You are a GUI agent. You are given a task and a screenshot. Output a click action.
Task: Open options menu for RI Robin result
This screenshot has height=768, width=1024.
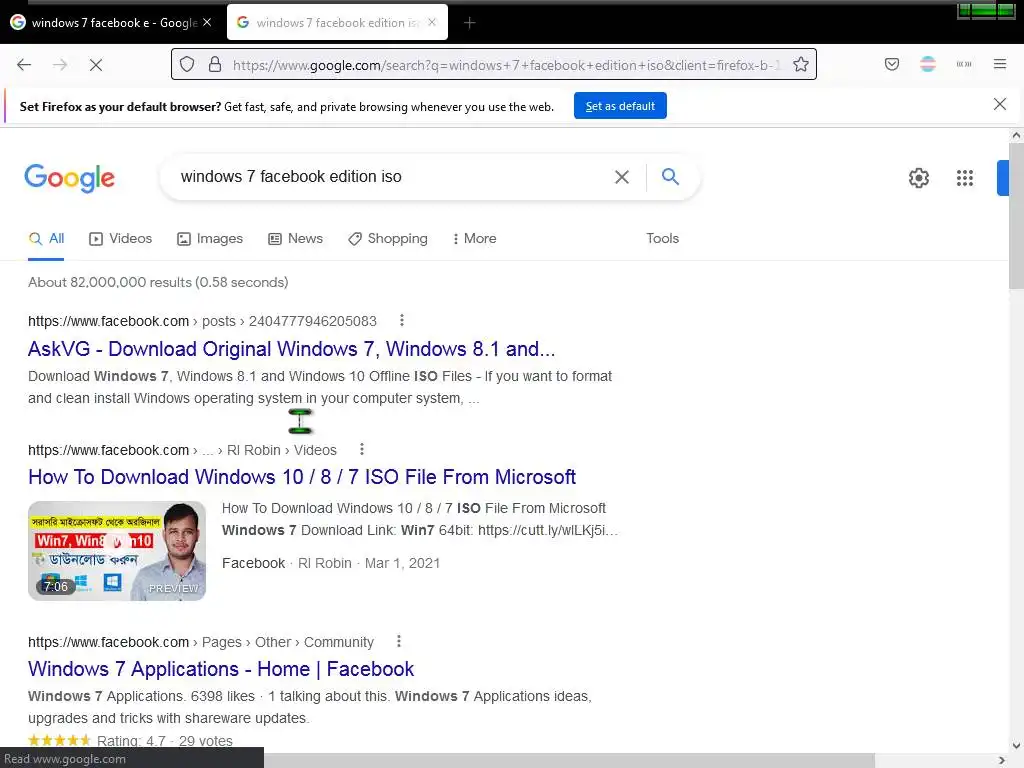point(362,449)
